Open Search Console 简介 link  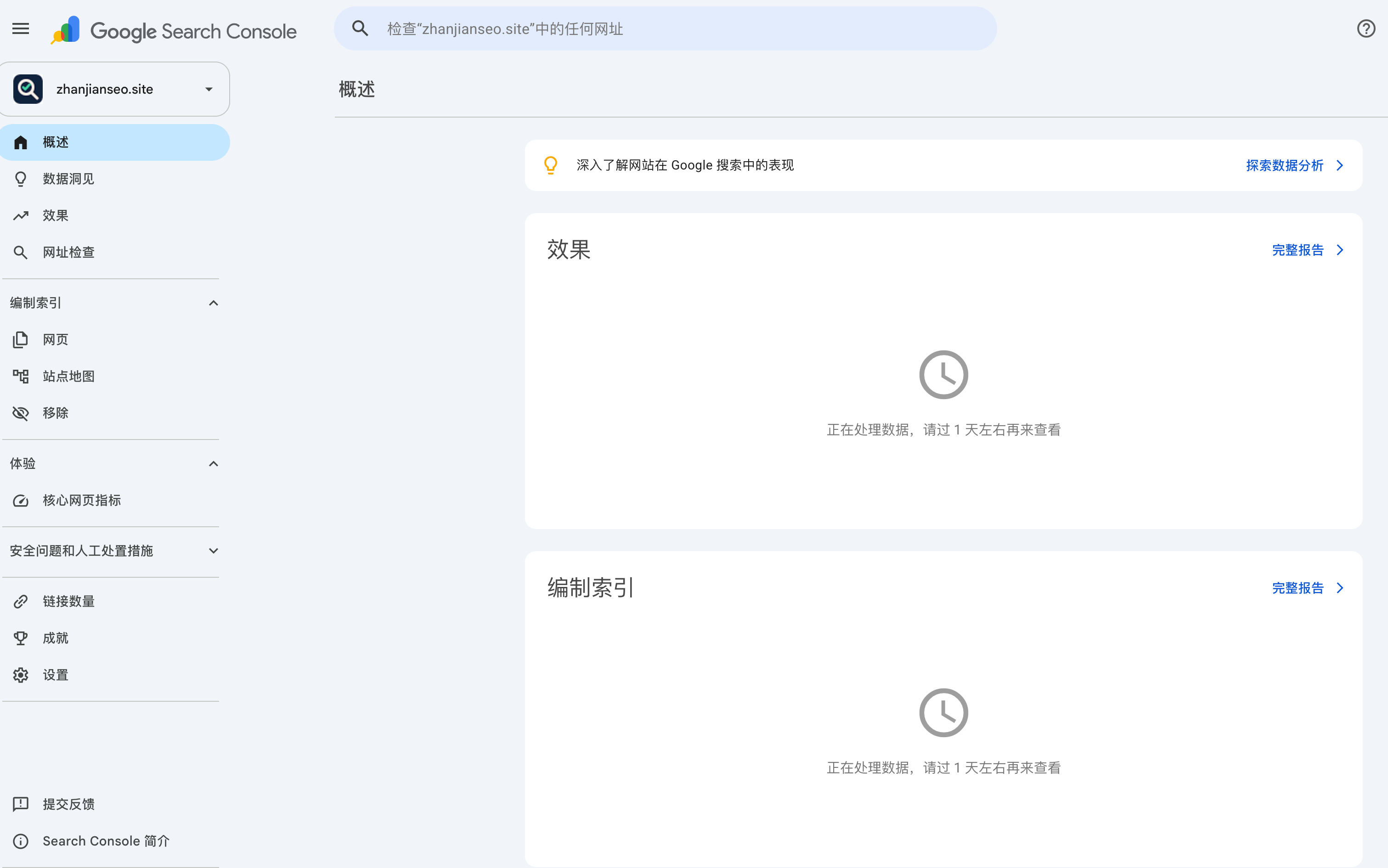tap(115, 841)
